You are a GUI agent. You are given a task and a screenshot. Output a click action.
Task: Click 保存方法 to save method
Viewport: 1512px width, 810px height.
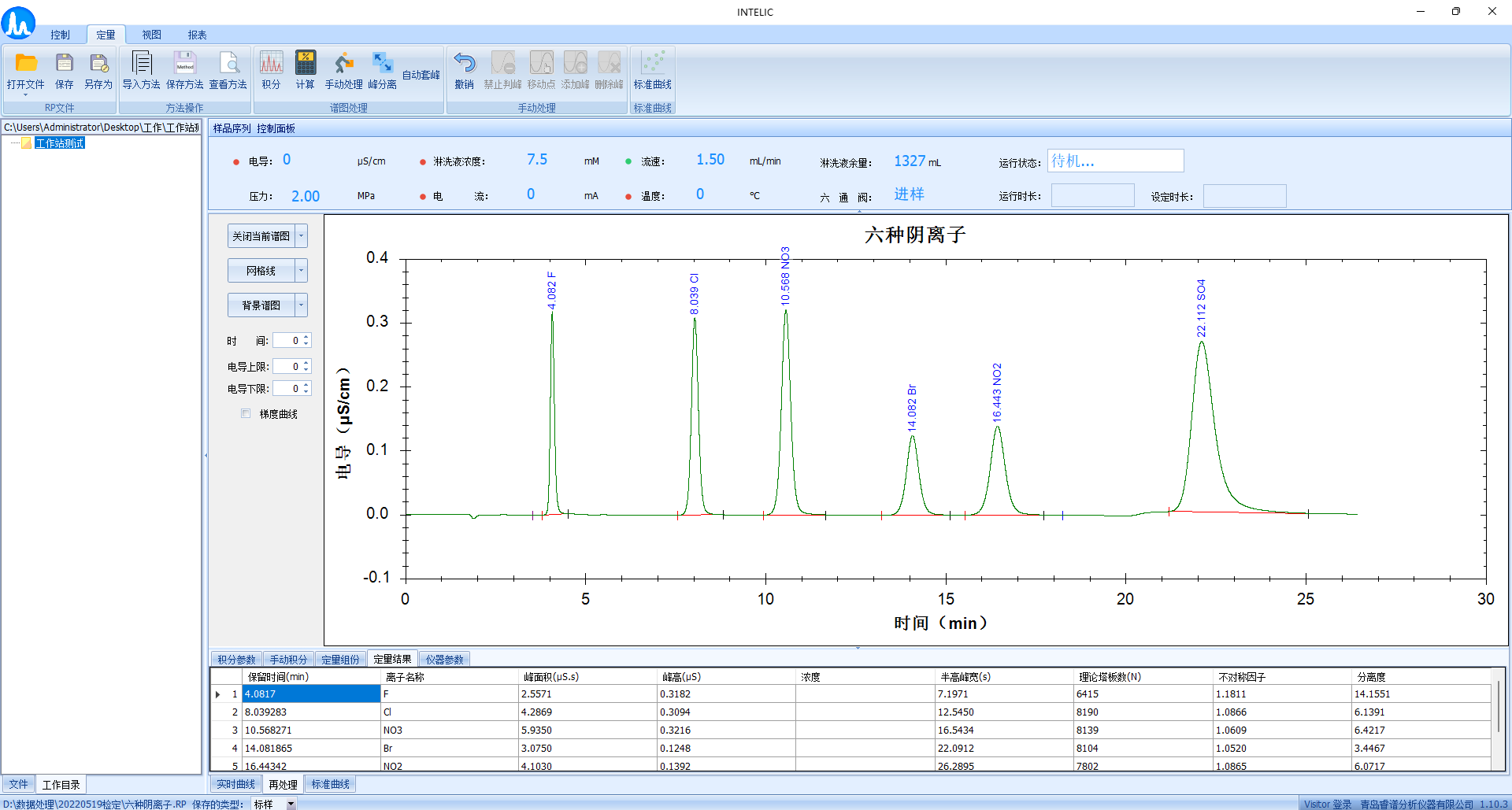(x=185, y=72)
